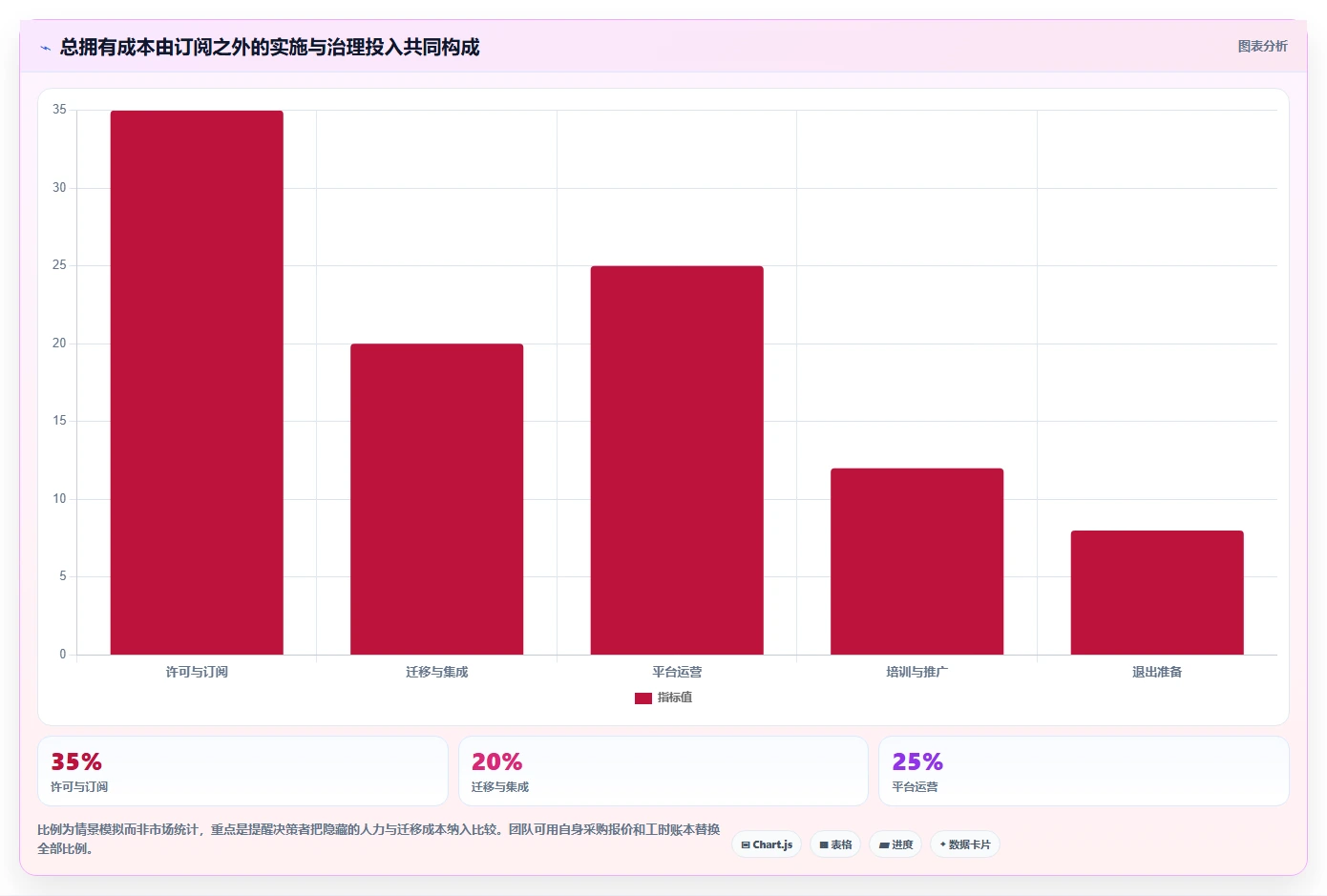The image size is (1327, 896).
Task: Click the 指标值 legend label
Action: 675,698
